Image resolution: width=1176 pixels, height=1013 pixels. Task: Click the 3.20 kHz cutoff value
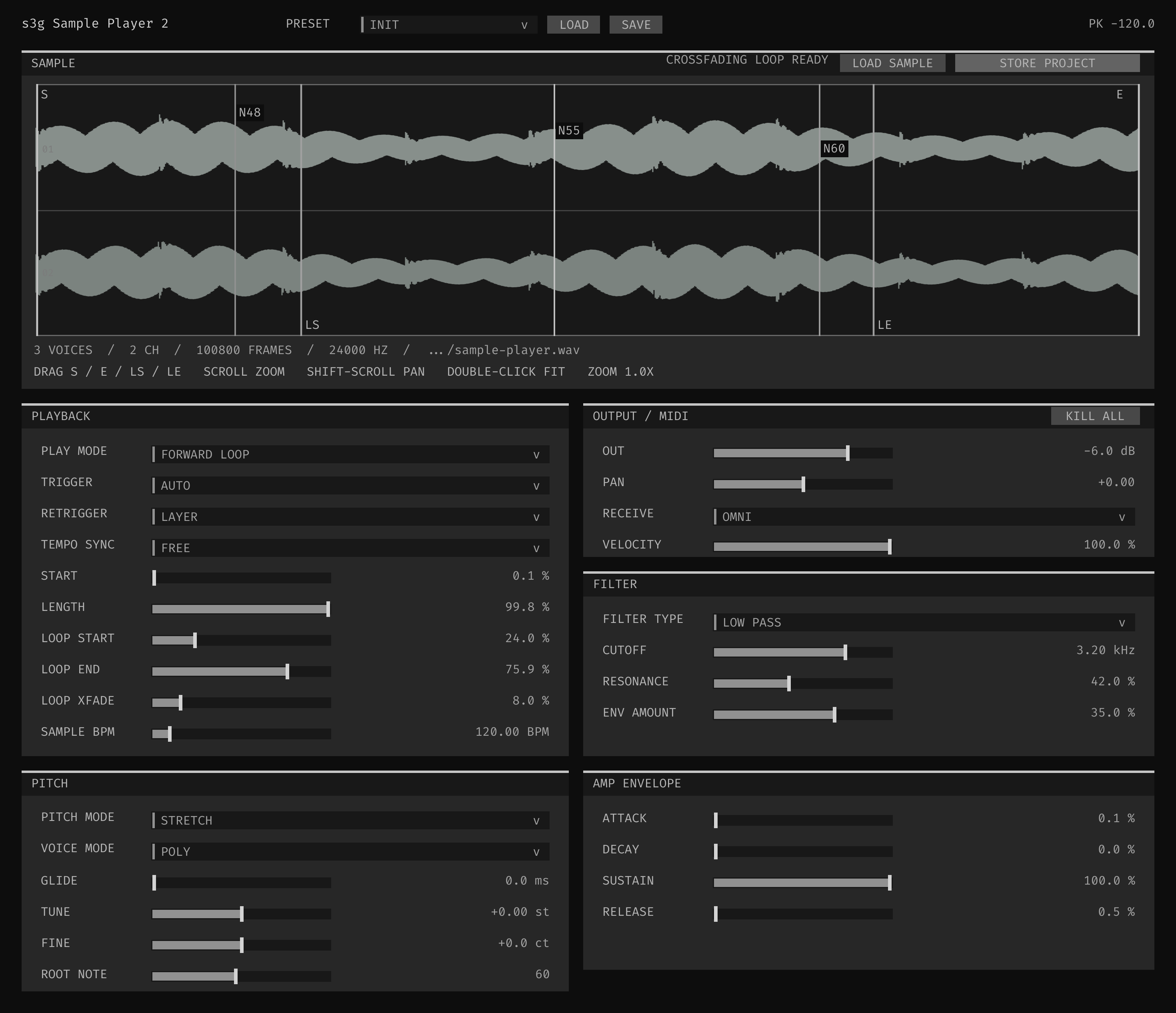coord(1105,650)
